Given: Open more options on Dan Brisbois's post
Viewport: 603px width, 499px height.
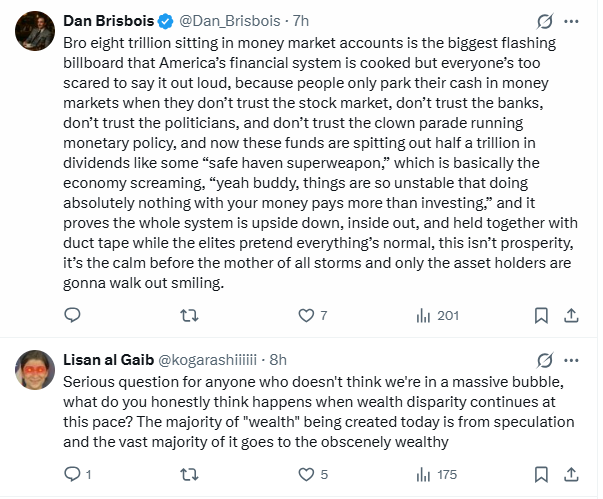Looking at the screenshot, I should click(571, 21).
